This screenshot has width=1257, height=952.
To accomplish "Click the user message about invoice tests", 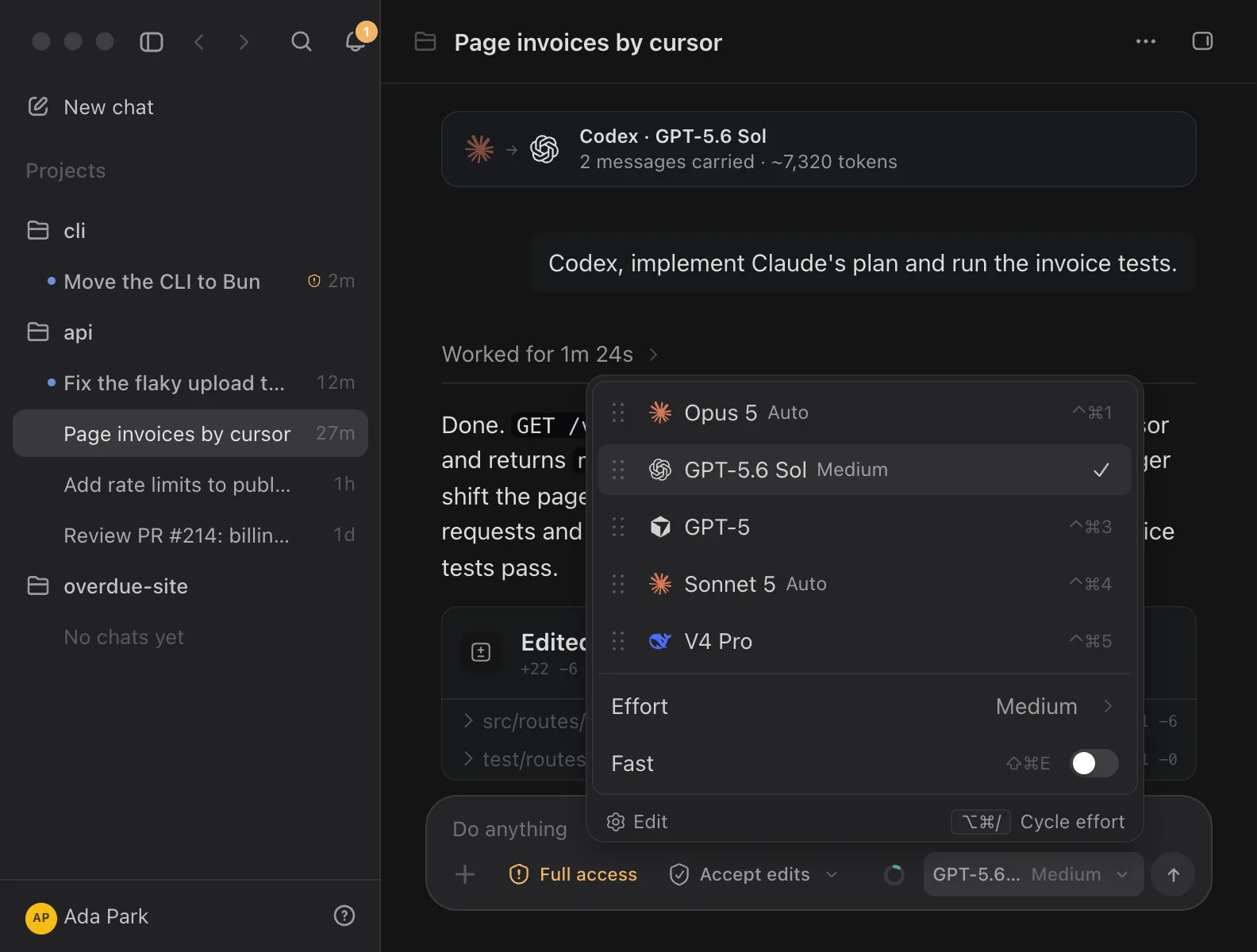I will (863, 263).
